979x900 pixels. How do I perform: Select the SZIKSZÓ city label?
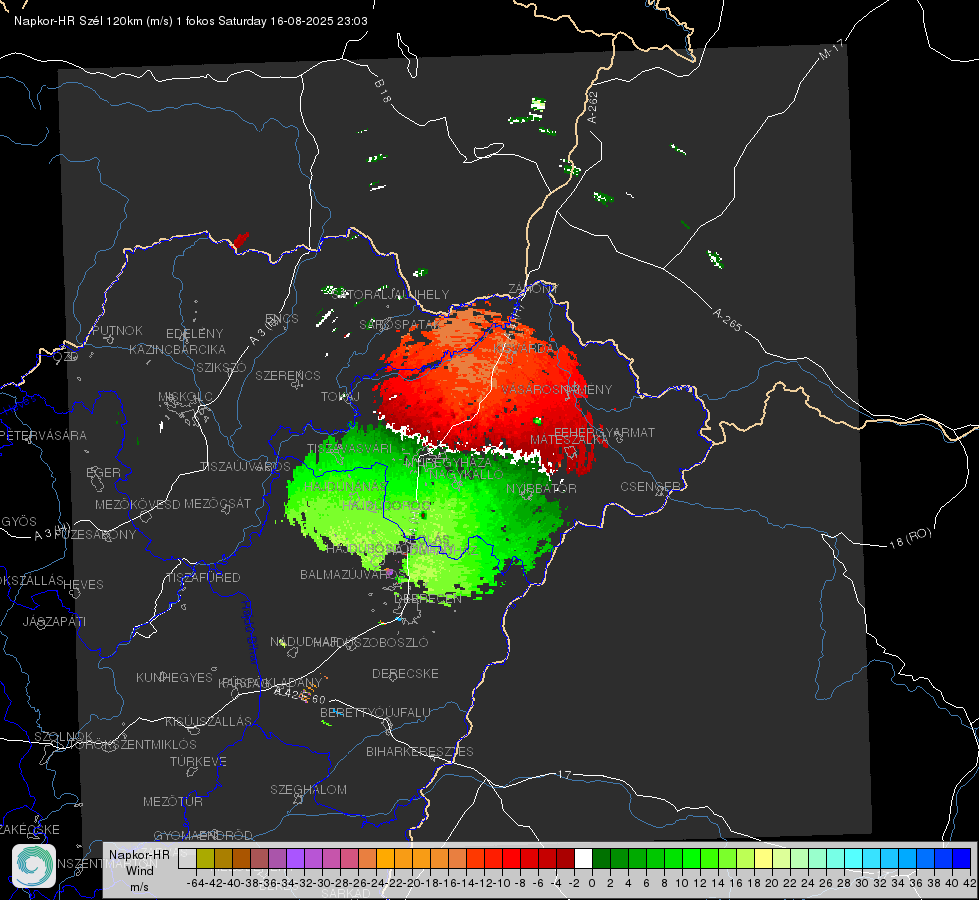pyautogui.click(x=221, y=367)
